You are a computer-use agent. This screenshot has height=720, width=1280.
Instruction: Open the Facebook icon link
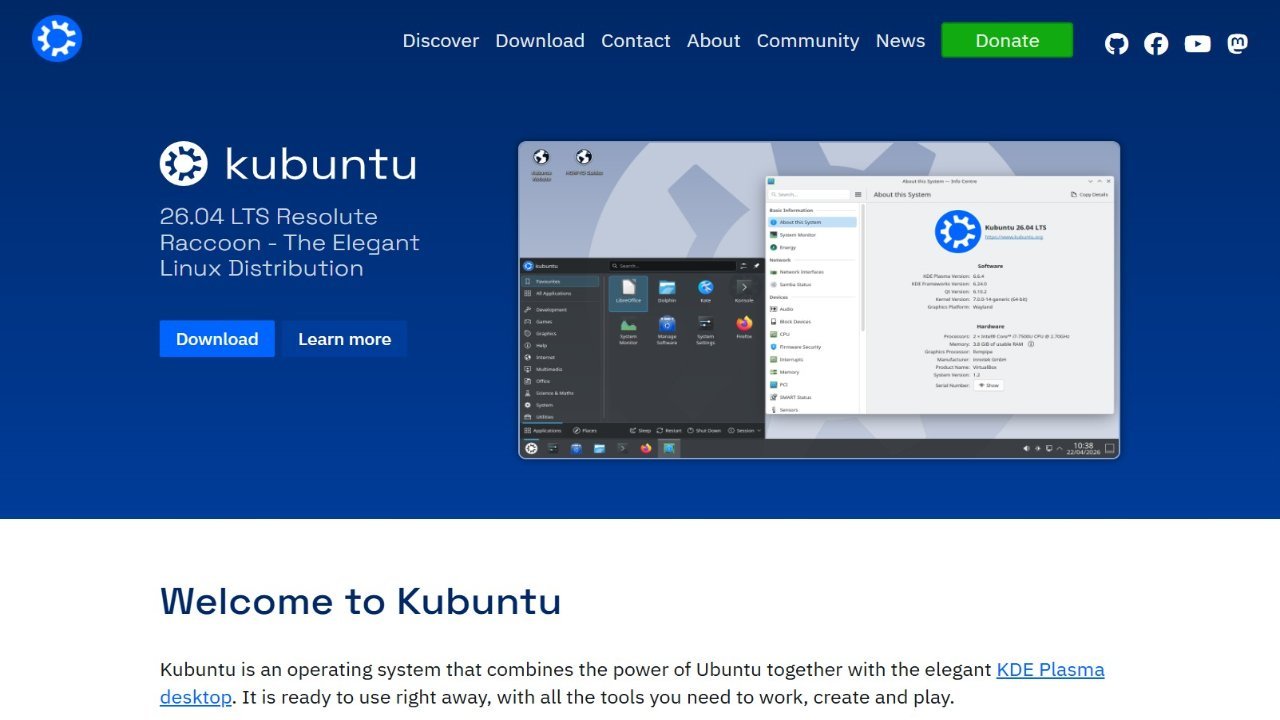(1156, 43)
